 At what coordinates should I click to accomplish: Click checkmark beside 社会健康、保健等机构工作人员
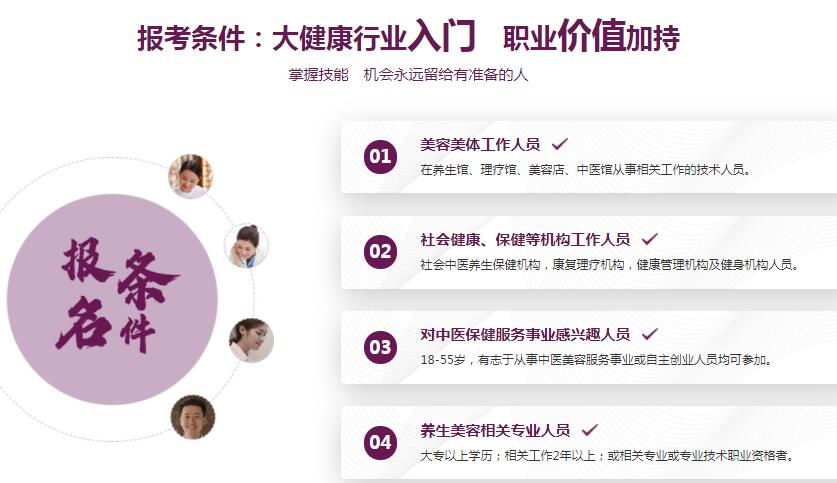[x=650, y=239]
